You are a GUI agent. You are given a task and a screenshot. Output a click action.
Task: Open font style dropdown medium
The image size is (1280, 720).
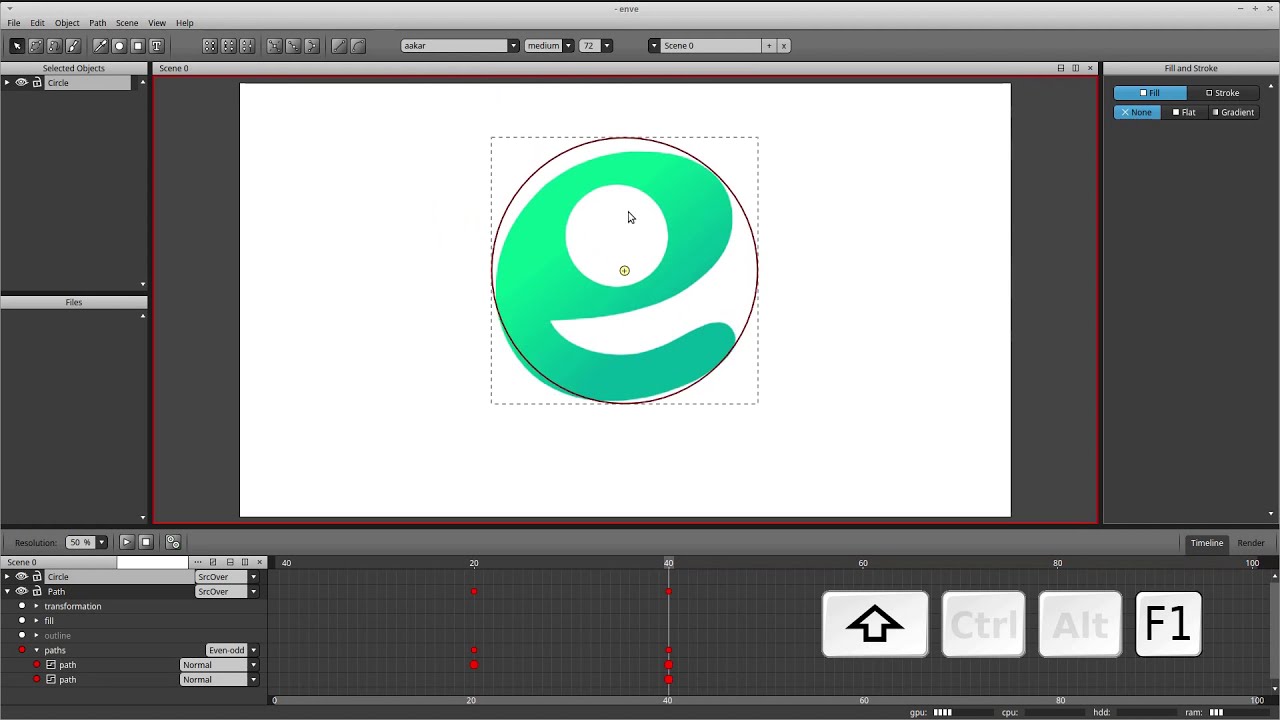[x=549, y=46]
